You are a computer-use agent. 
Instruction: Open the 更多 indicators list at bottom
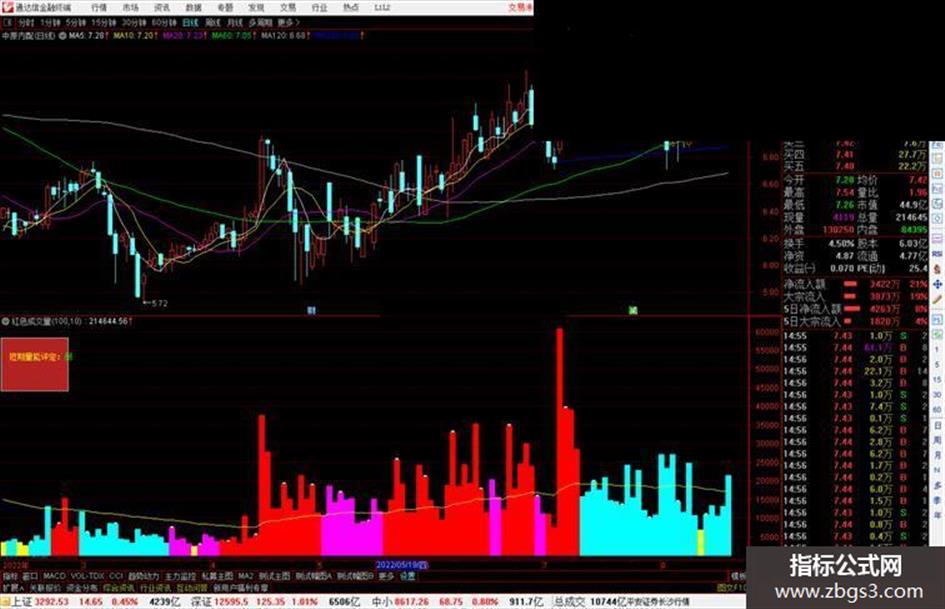[386, 576]
